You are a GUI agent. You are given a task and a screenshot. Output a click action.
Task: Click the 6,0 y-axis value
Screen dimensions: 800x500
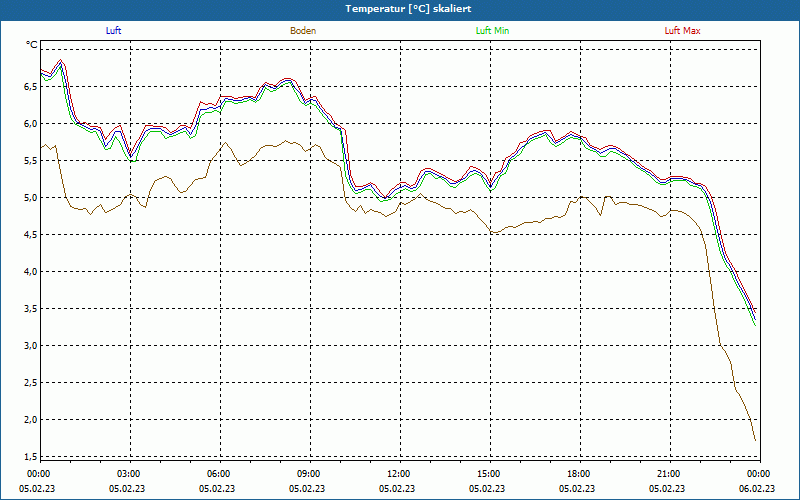[x=30, y=123]
